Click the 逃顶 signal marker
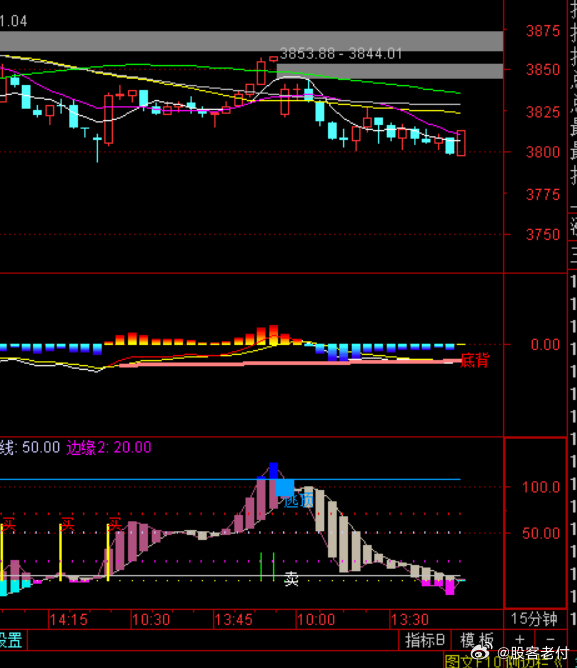Viewport: 577px width, 668px height. [x=299, y=500]
